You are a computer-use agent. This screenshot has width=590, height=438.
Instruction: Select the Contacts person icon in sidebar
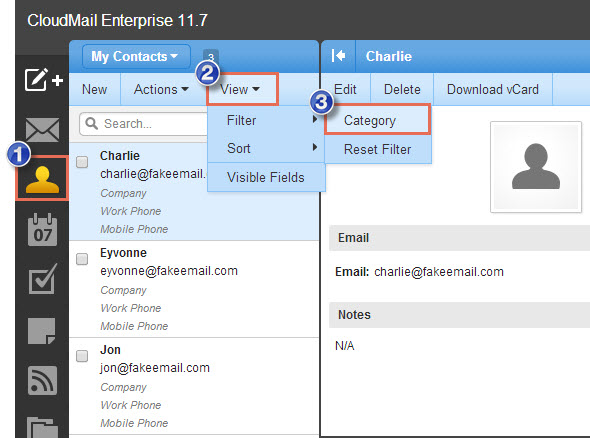coord(42,179)
